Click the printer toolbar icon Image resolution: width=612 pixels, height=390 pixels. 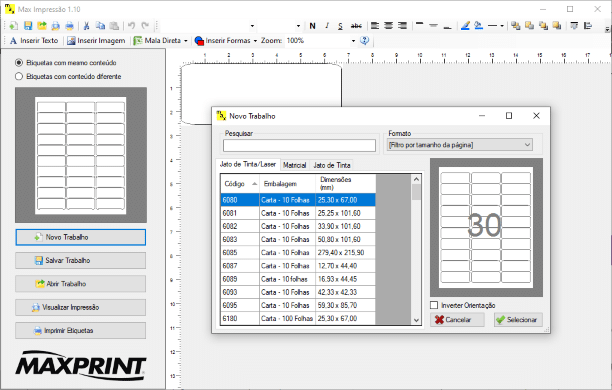pyautogui.click(x=69, y=26)
